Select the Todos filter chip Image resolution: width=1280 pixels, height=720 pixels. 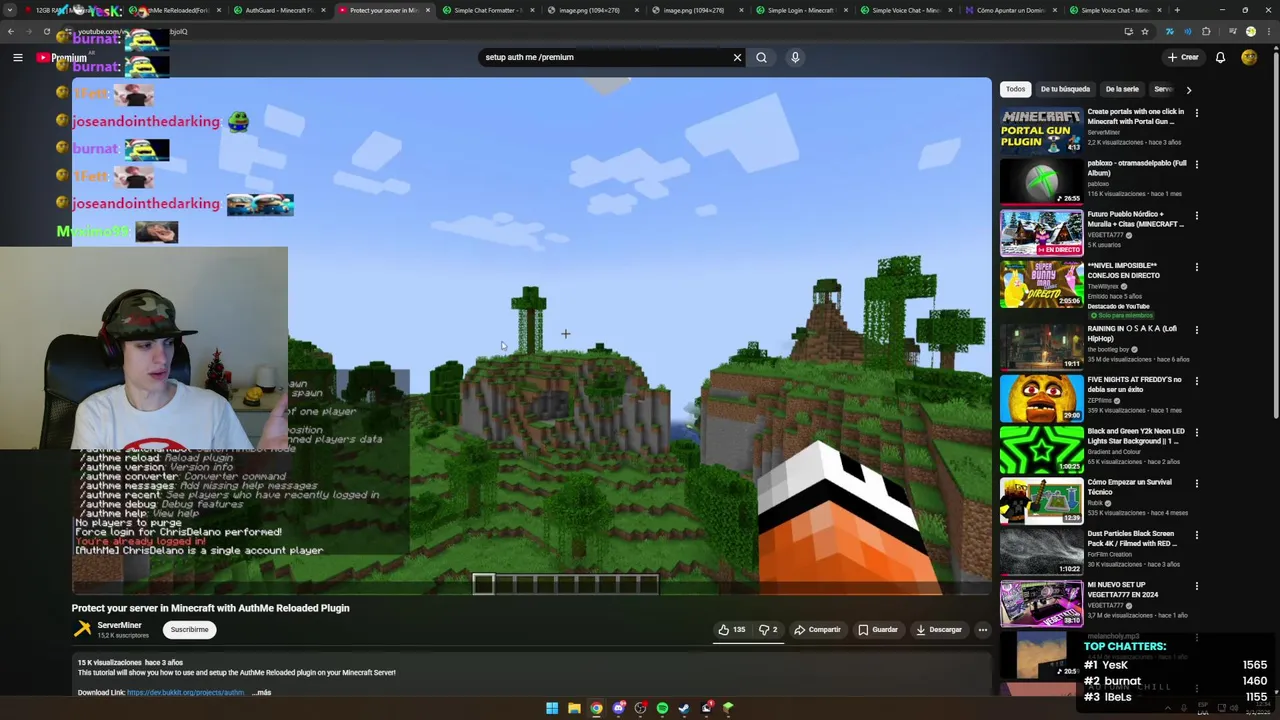[1015, 89]
